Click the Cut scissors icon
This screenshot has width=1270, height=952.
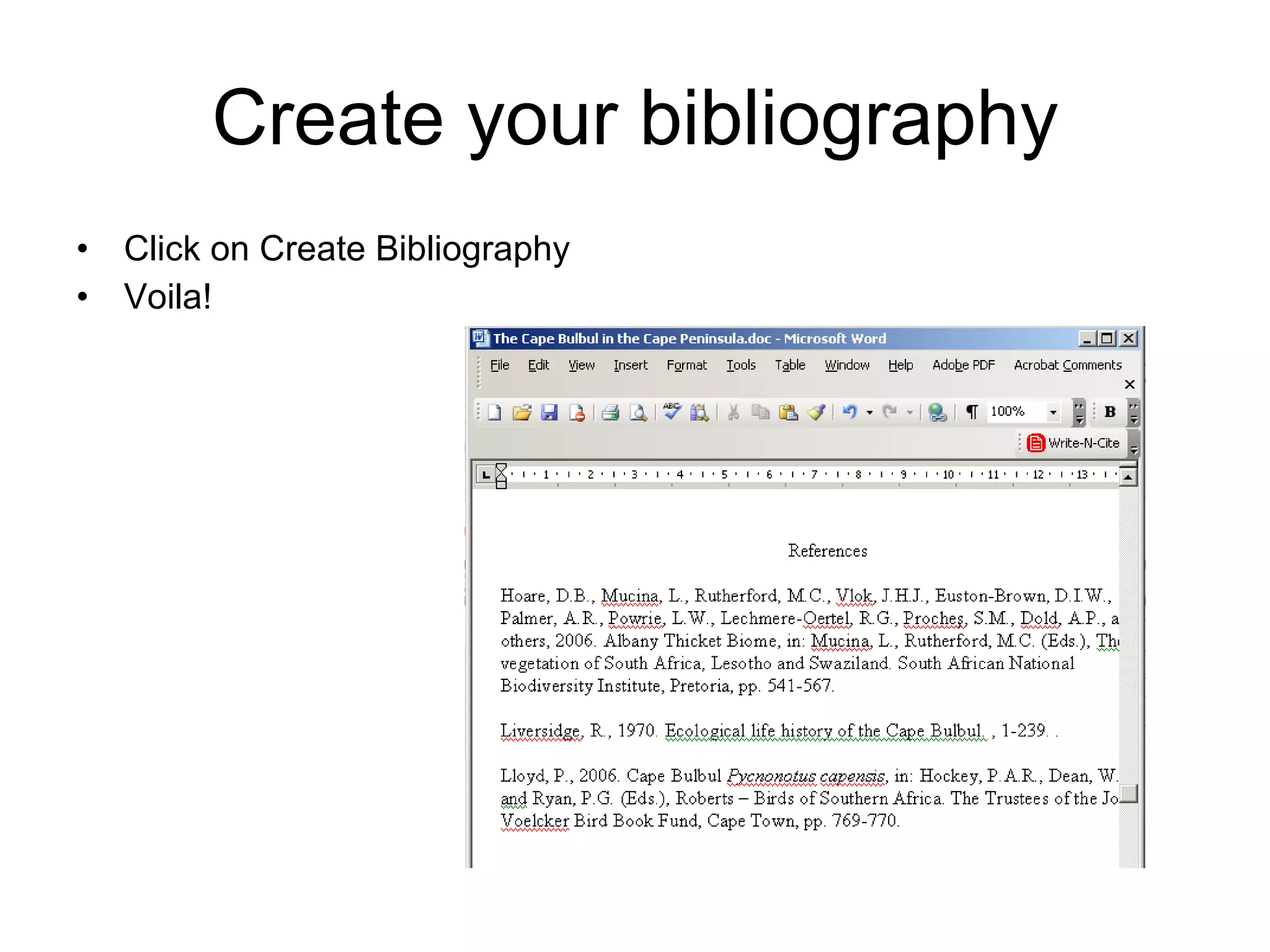[734, 412]
